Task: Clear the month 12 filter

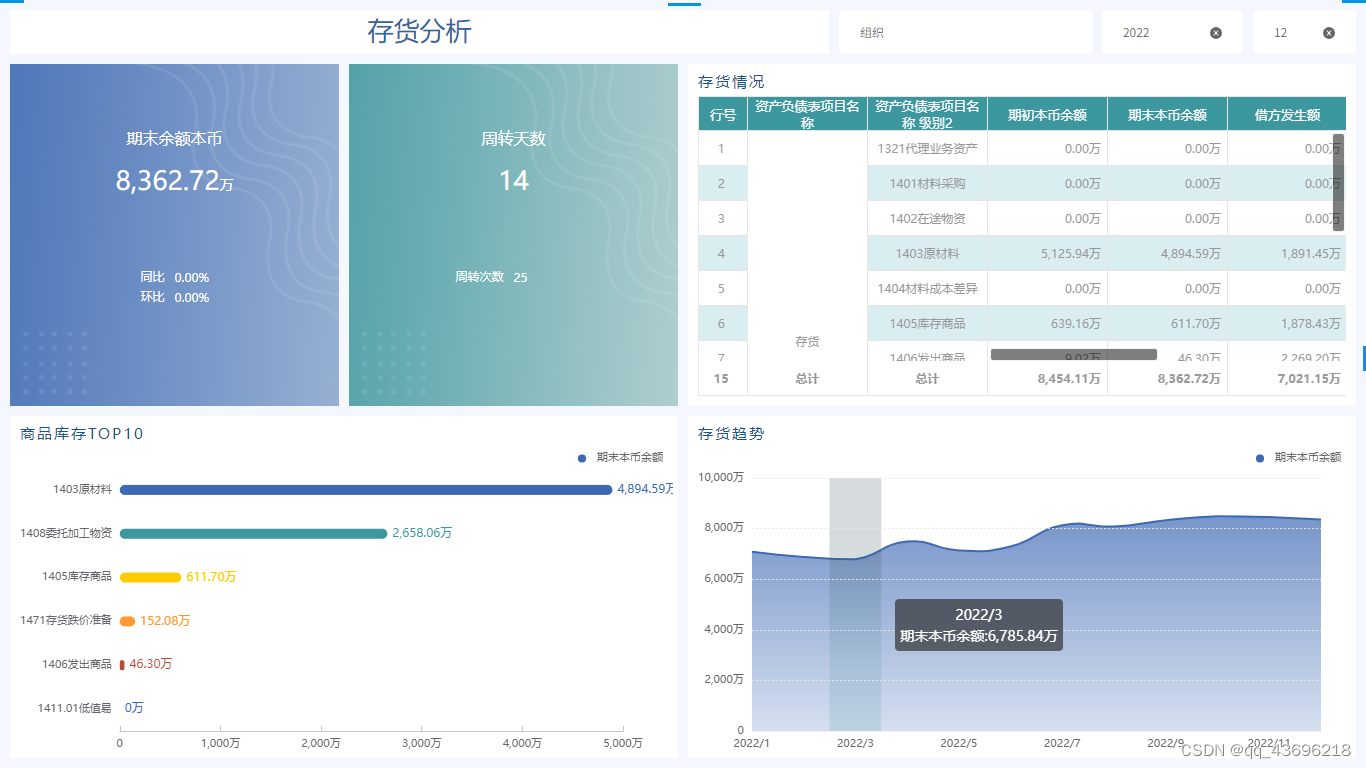Action: pos(1329,33)
